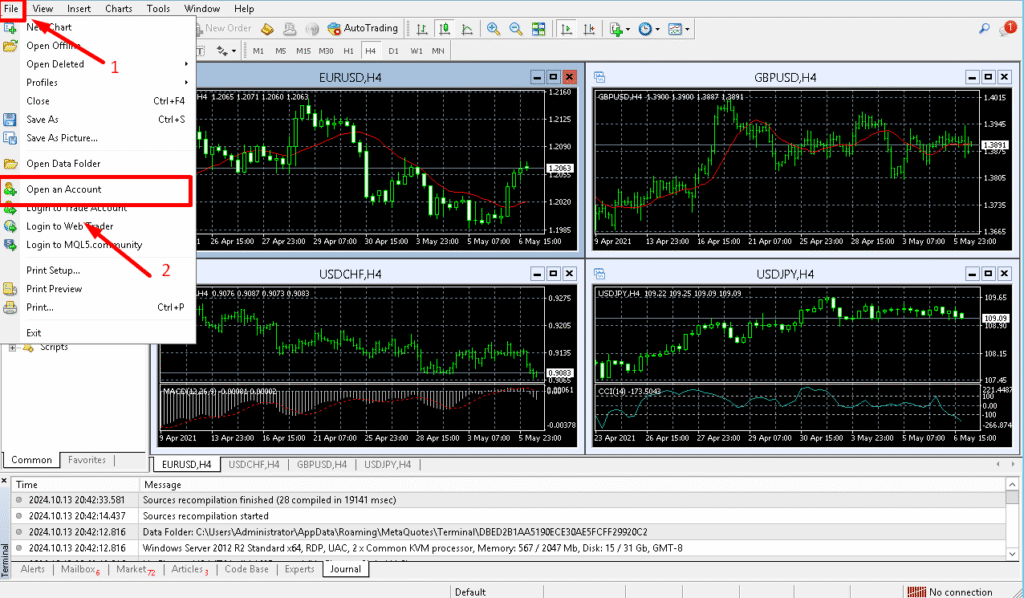Select the M30 timeframe button
This screenshot has width=1024, height=598.
(x=326, y=50)
